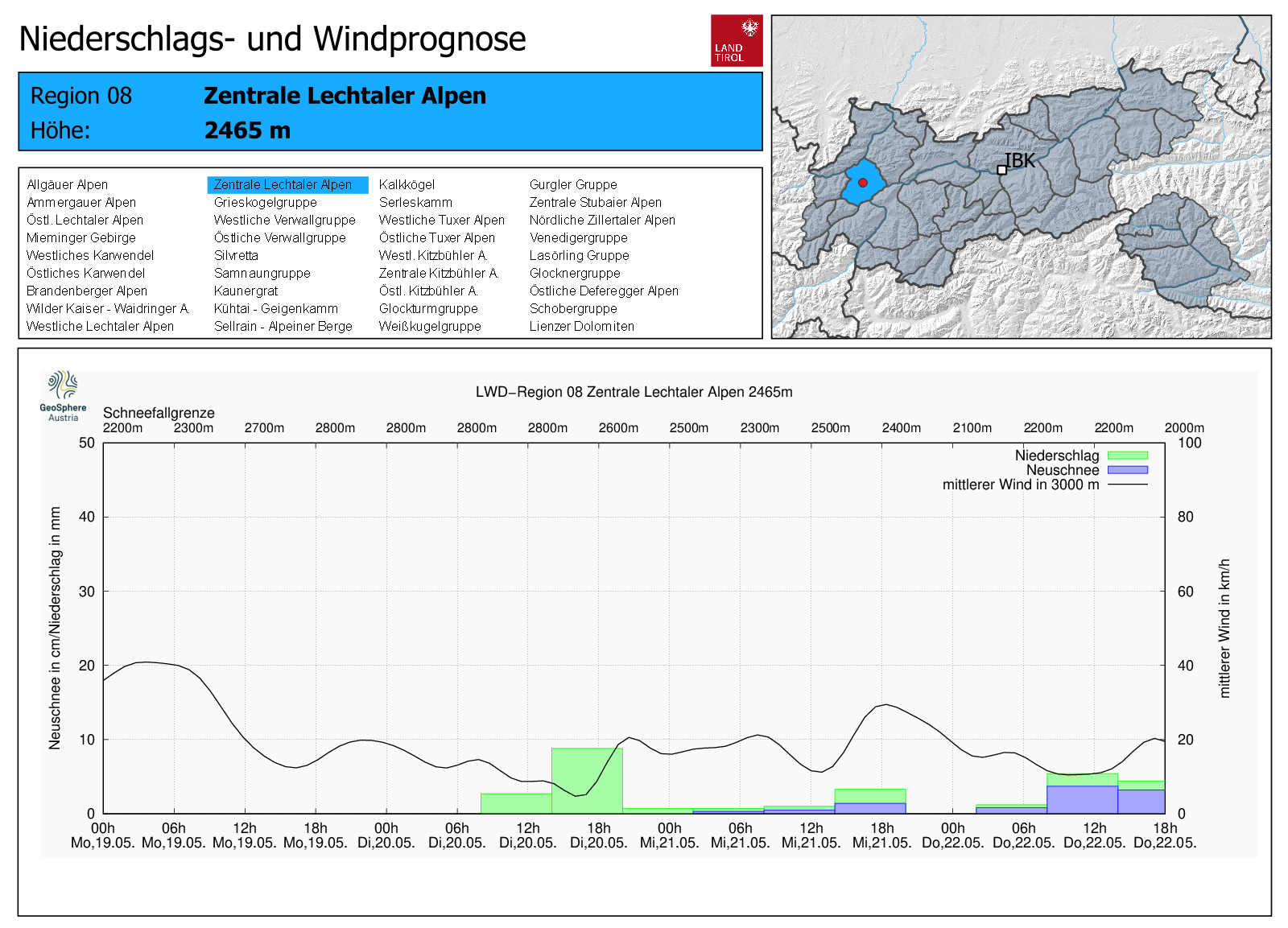Select Glocknergruppe region
Viewport: 1288px width, 928px height.
(575, 274)
